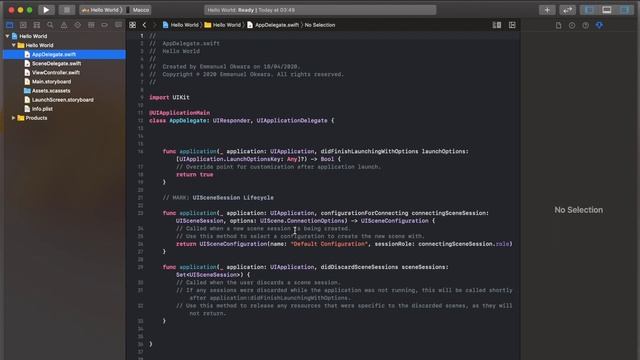
Task: Show the History inspector
Action: [x=572, y=25]
